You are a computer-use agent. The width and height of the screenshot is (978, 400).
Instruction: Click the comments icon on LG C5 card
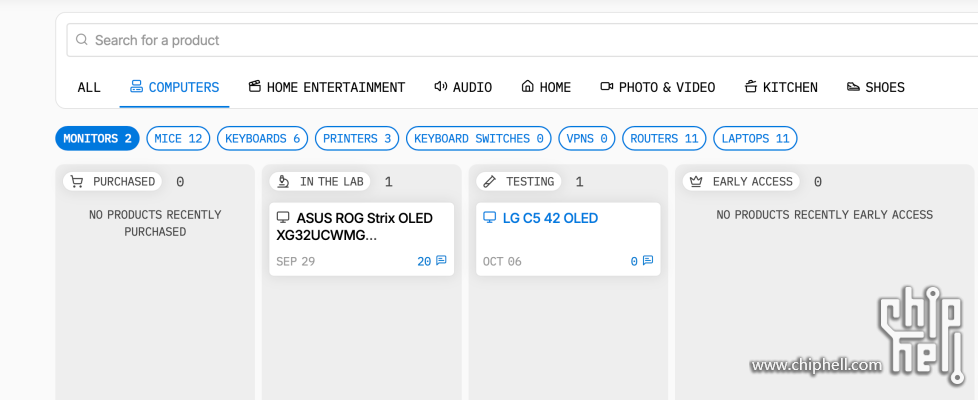647,261
